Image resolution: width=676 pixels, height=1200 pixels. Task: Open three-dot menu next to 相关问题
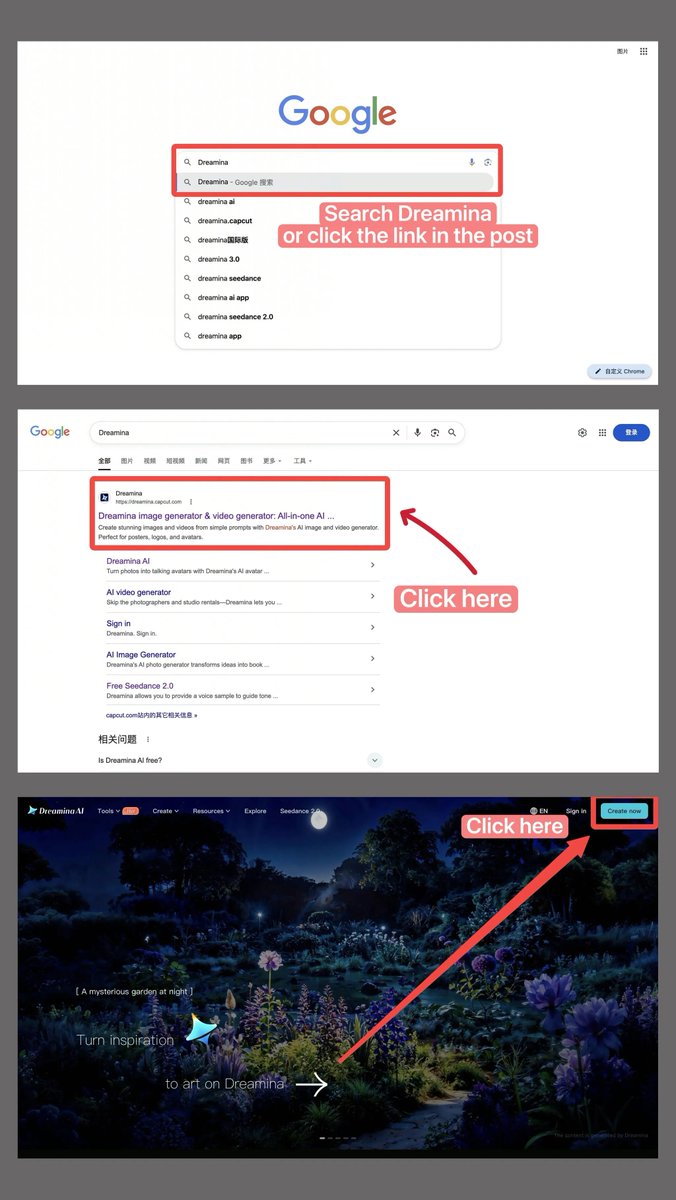click(x=148, y=739)
